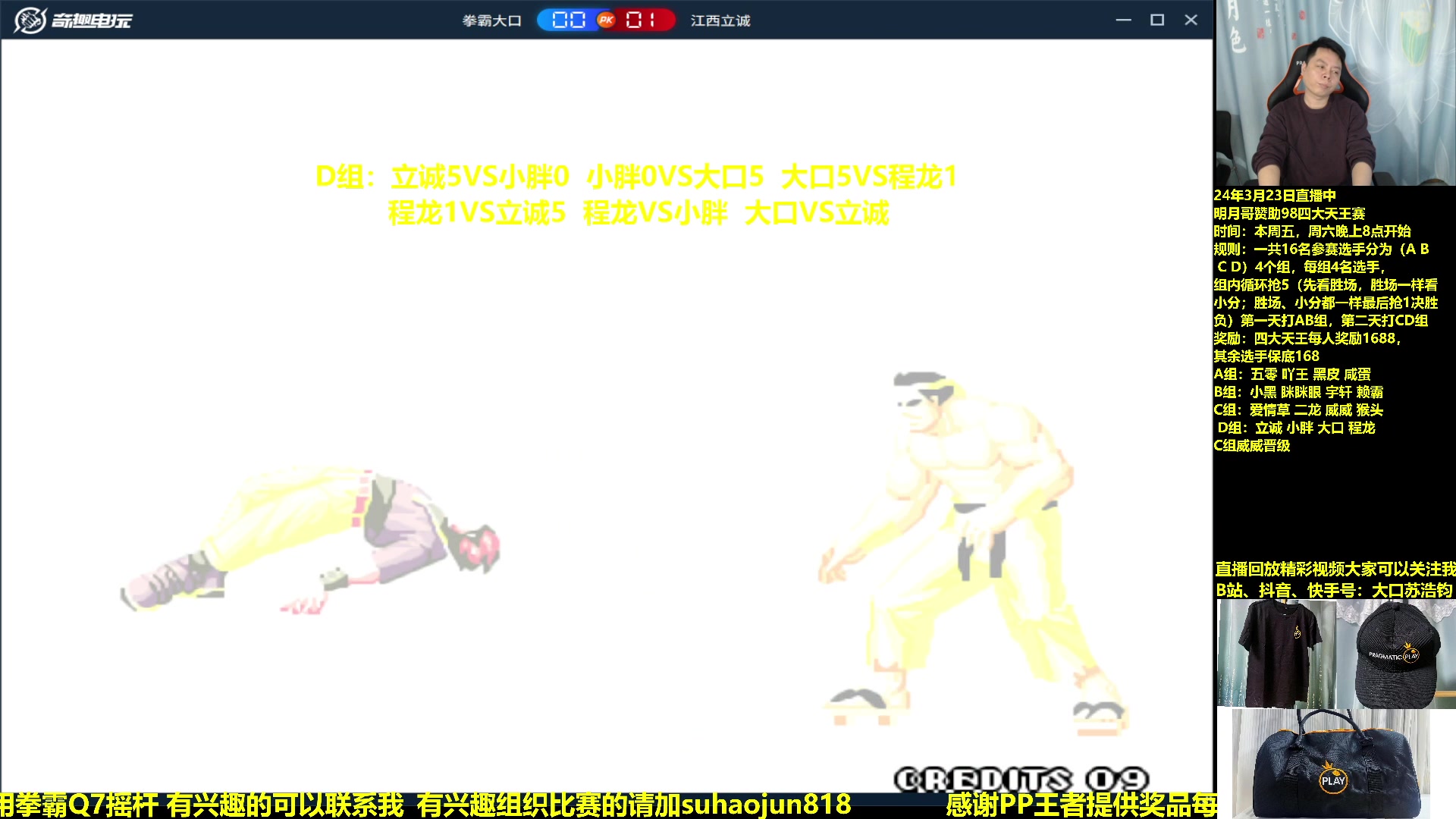Click the 'D组：立诚 小胖 大口 程龙' line
1456x819 pixels.
point(1297,428)
